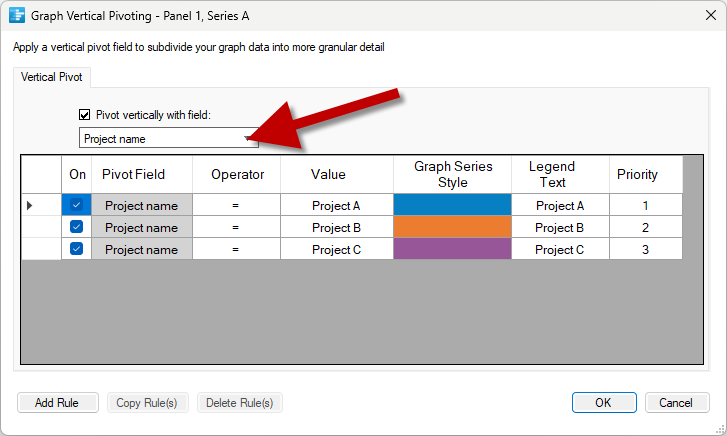
Task: Click the operator cell in Project A row
Action: [236, 205]
